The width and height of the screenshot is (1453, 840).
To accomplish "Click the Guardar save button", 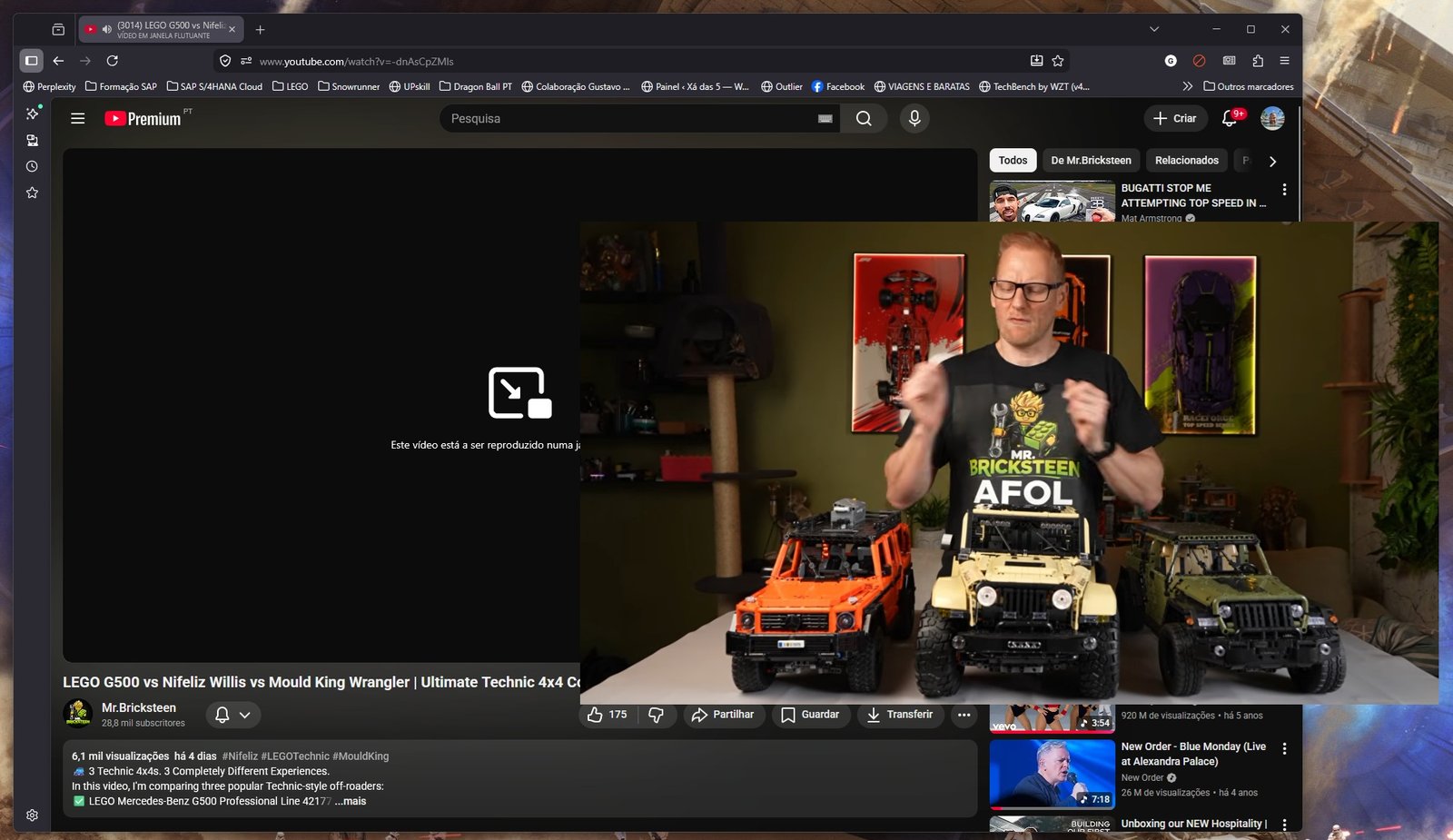I will (x=811, y=715).
